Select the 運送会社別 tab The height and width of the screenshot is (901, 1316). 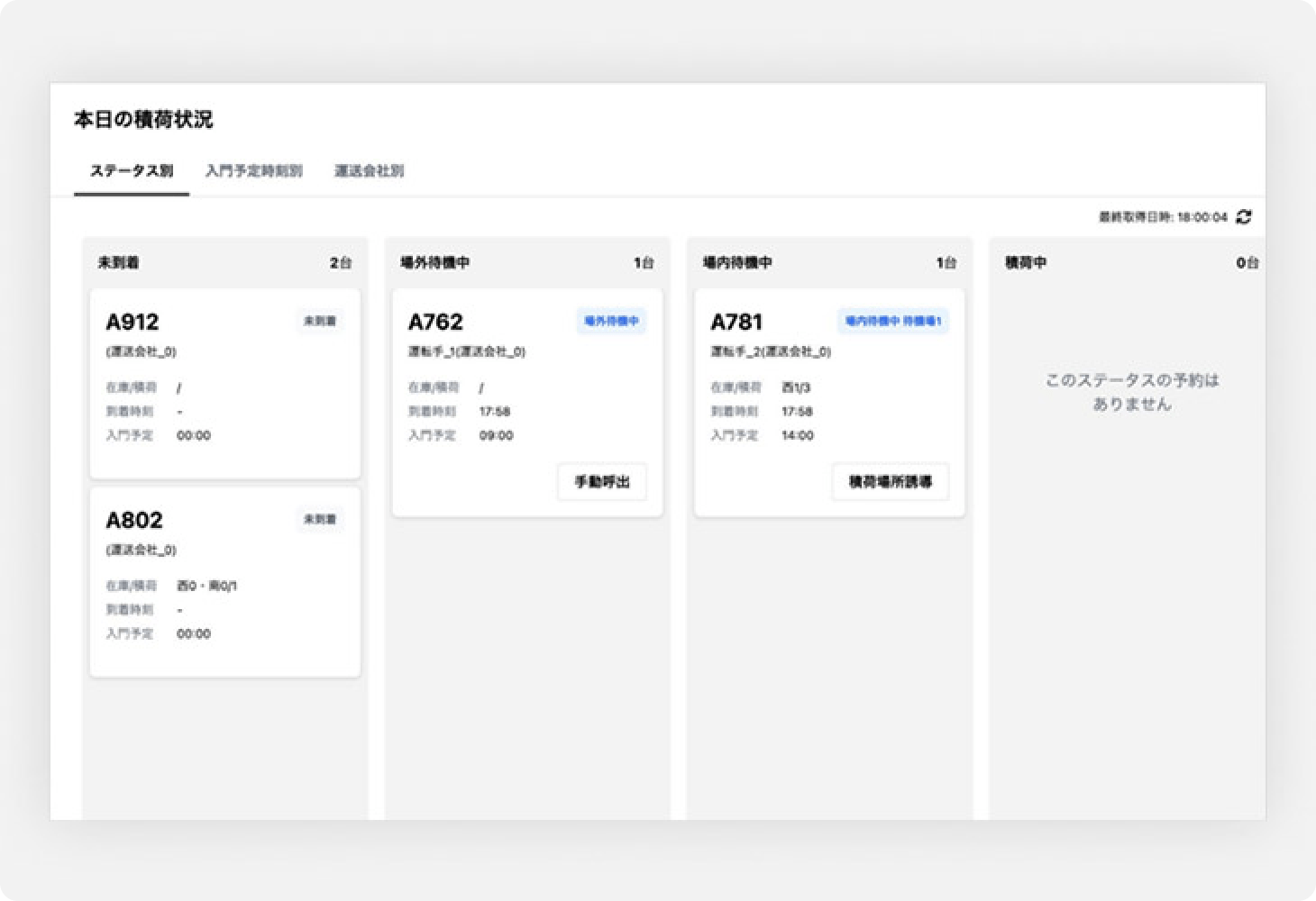369,171
